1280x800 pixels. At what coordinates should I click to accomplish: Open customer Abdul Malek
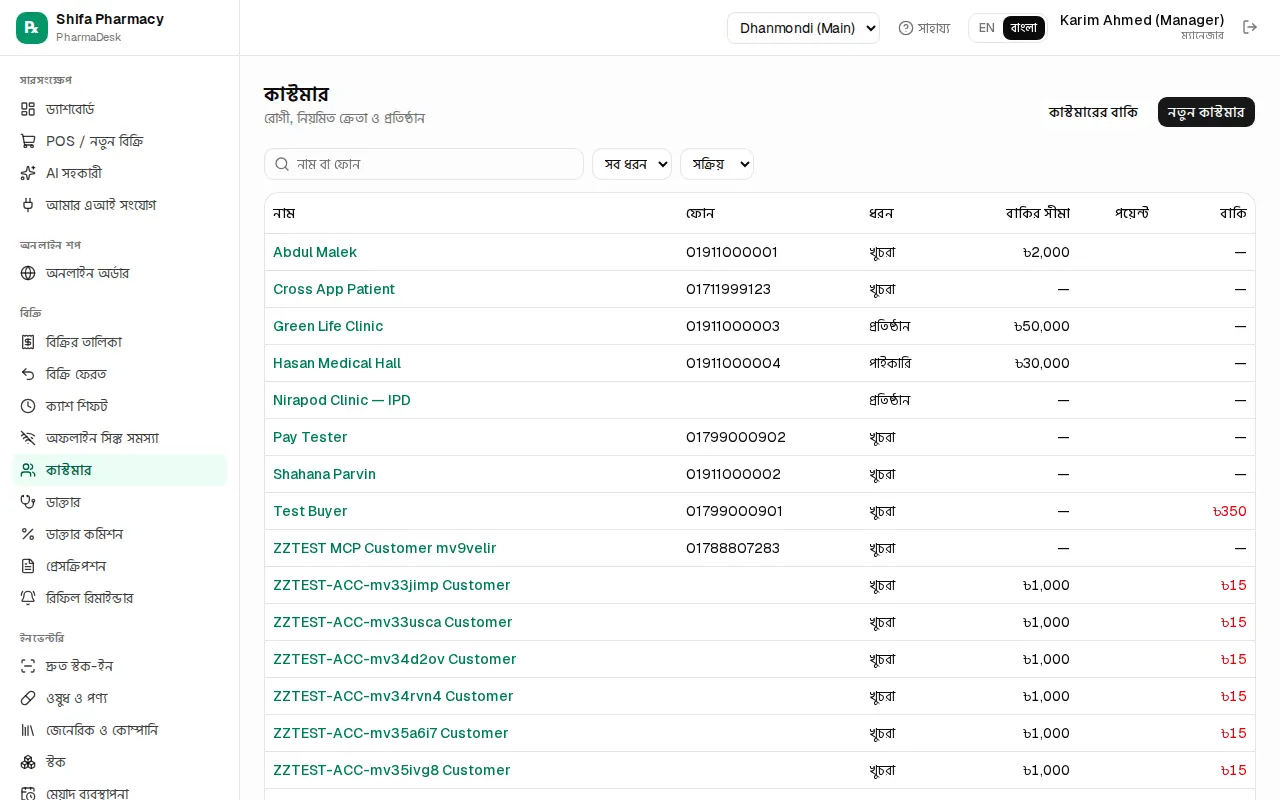tap(315, 252)
